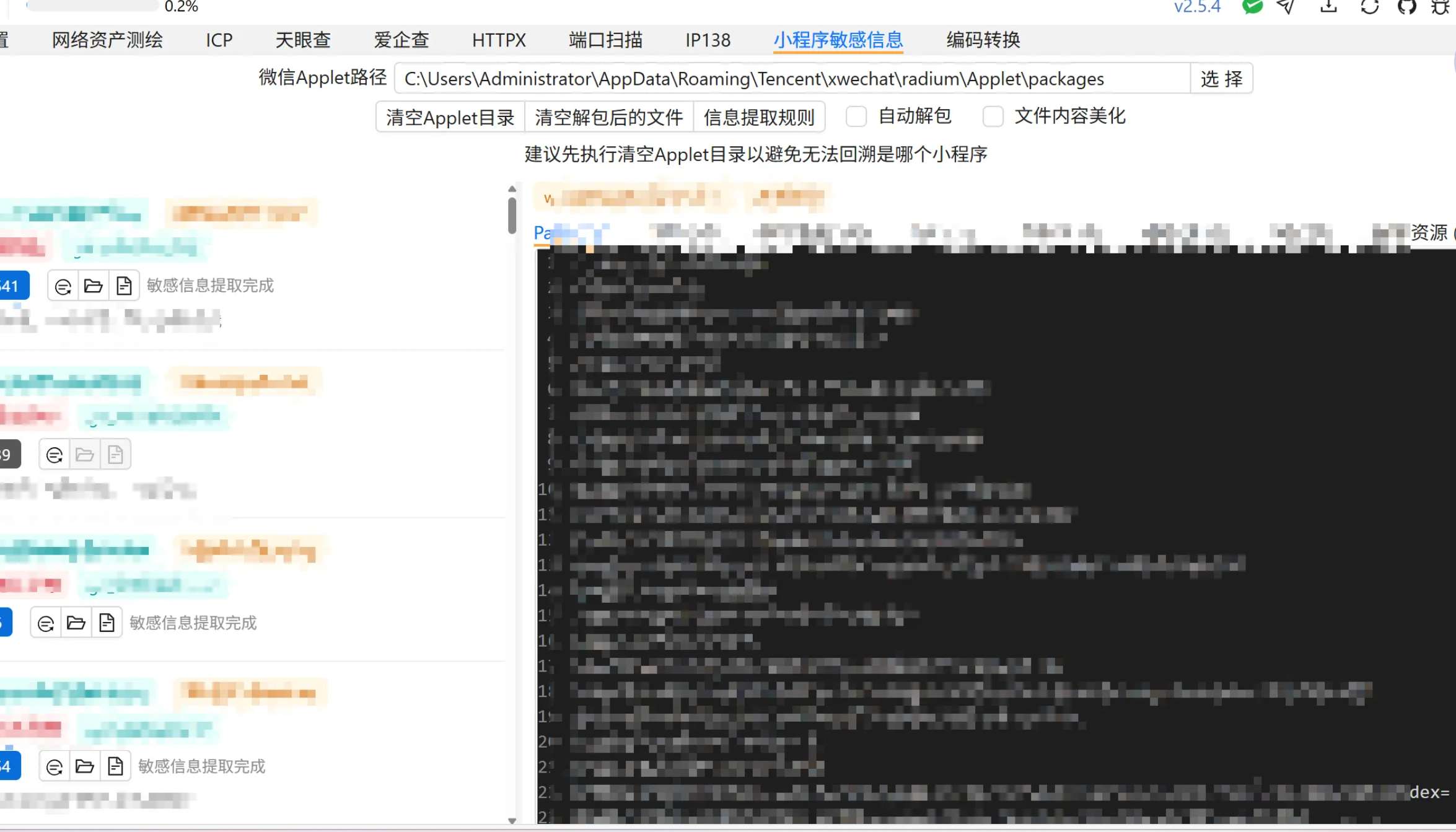Click the circular icon beside the 39 badge

(55, 455)
